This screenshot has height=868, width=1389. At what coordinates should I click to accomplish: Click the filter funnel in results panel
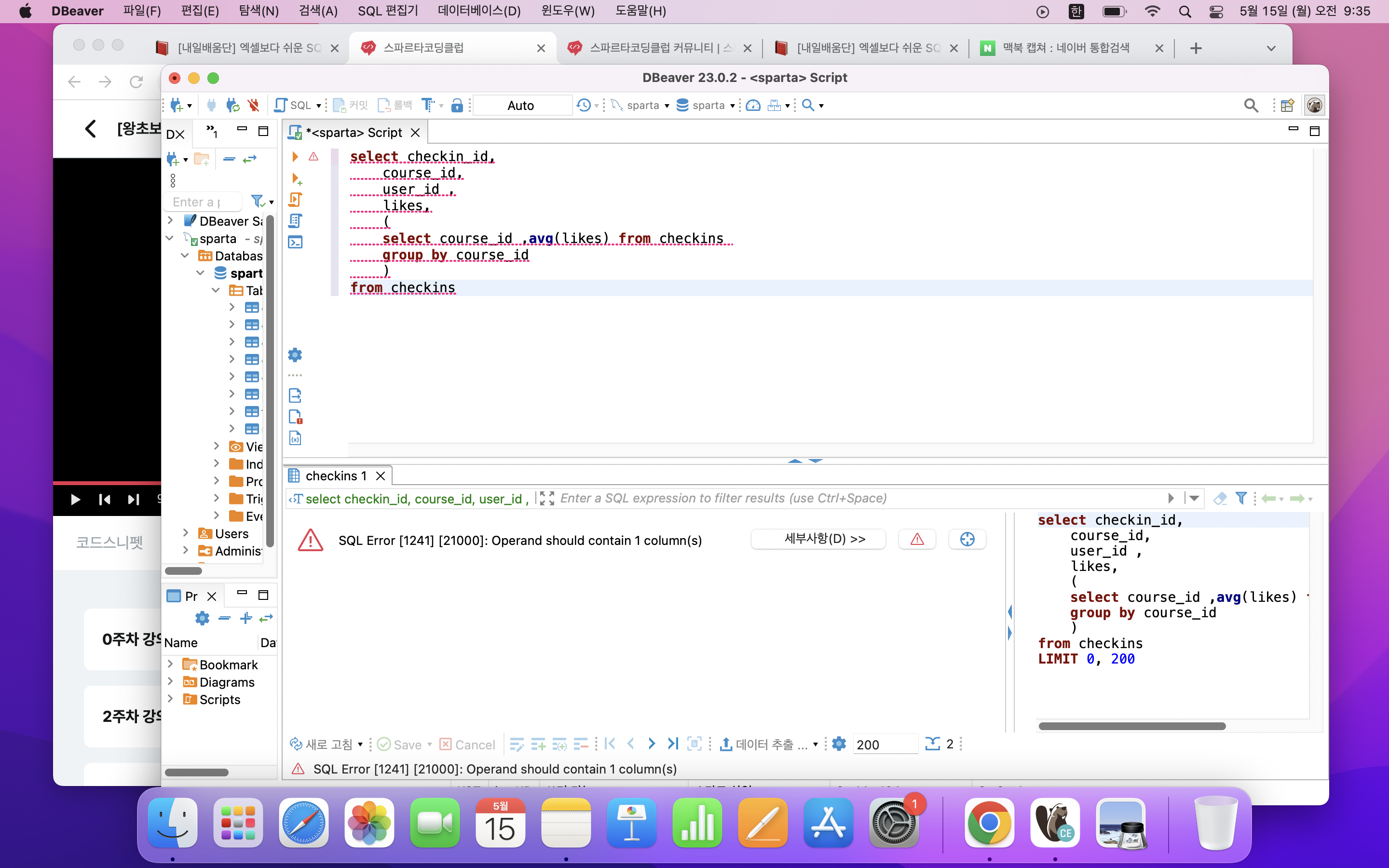1241,498
